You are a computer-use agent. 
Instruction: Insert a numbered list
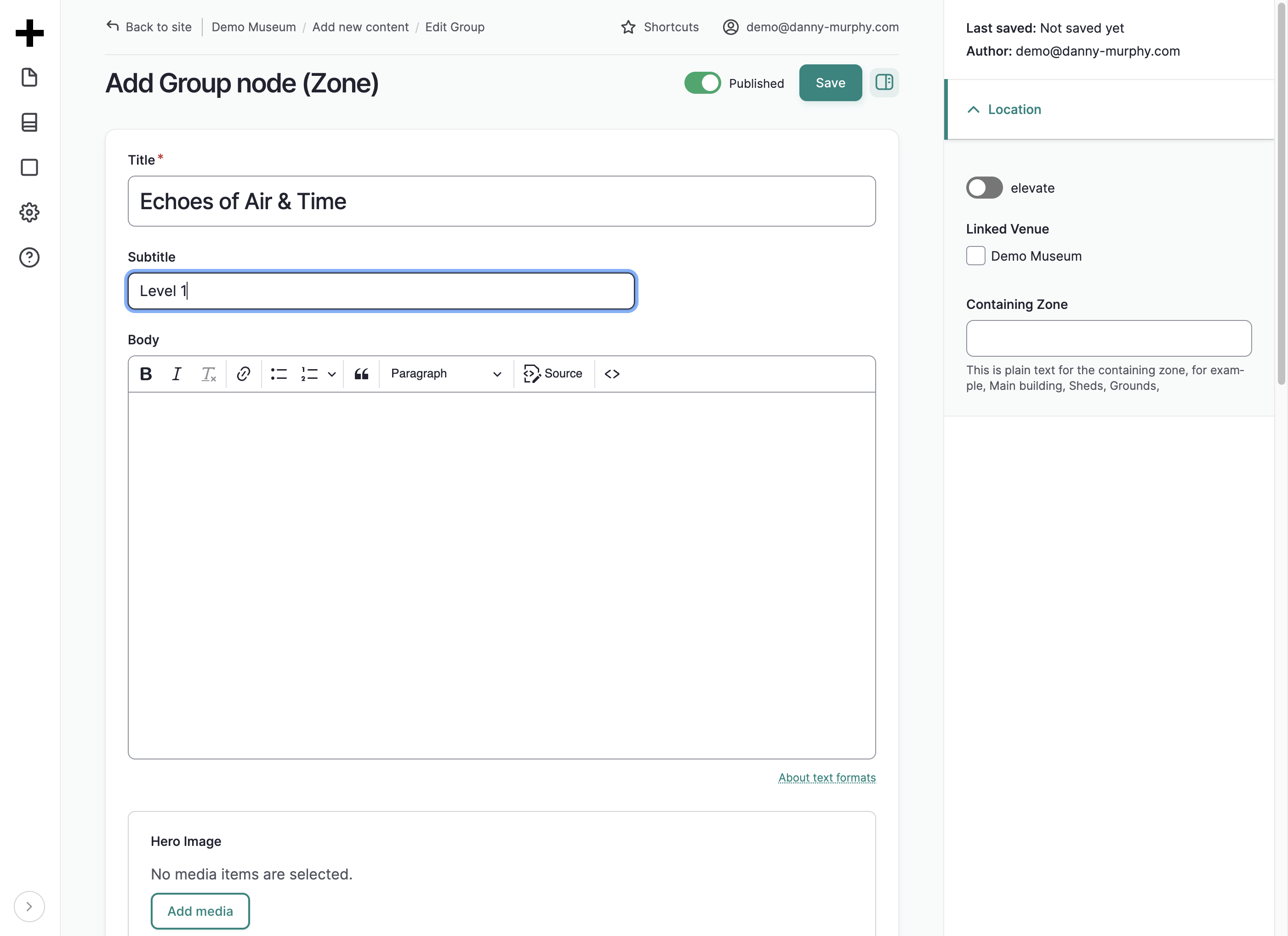pos(309,374)
